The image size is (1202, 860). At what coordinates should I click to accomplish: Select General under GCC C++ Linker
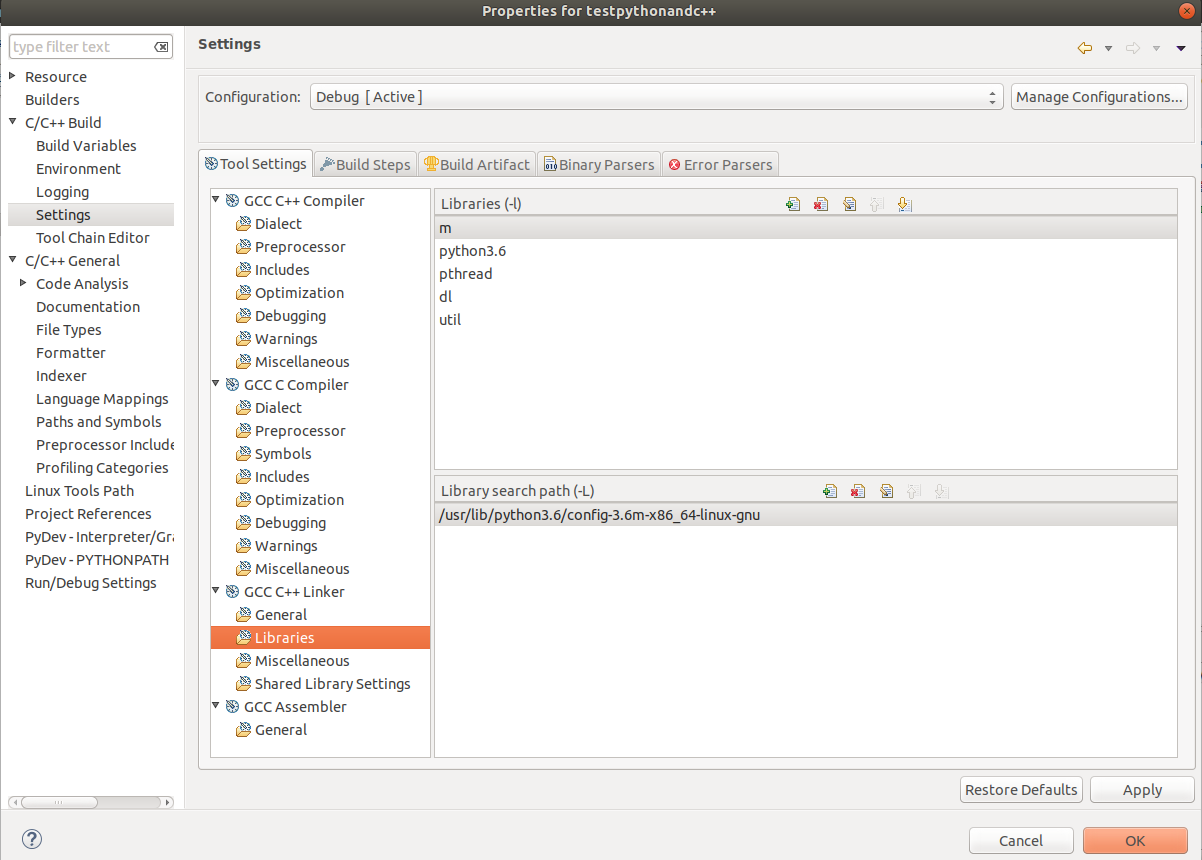281,615
